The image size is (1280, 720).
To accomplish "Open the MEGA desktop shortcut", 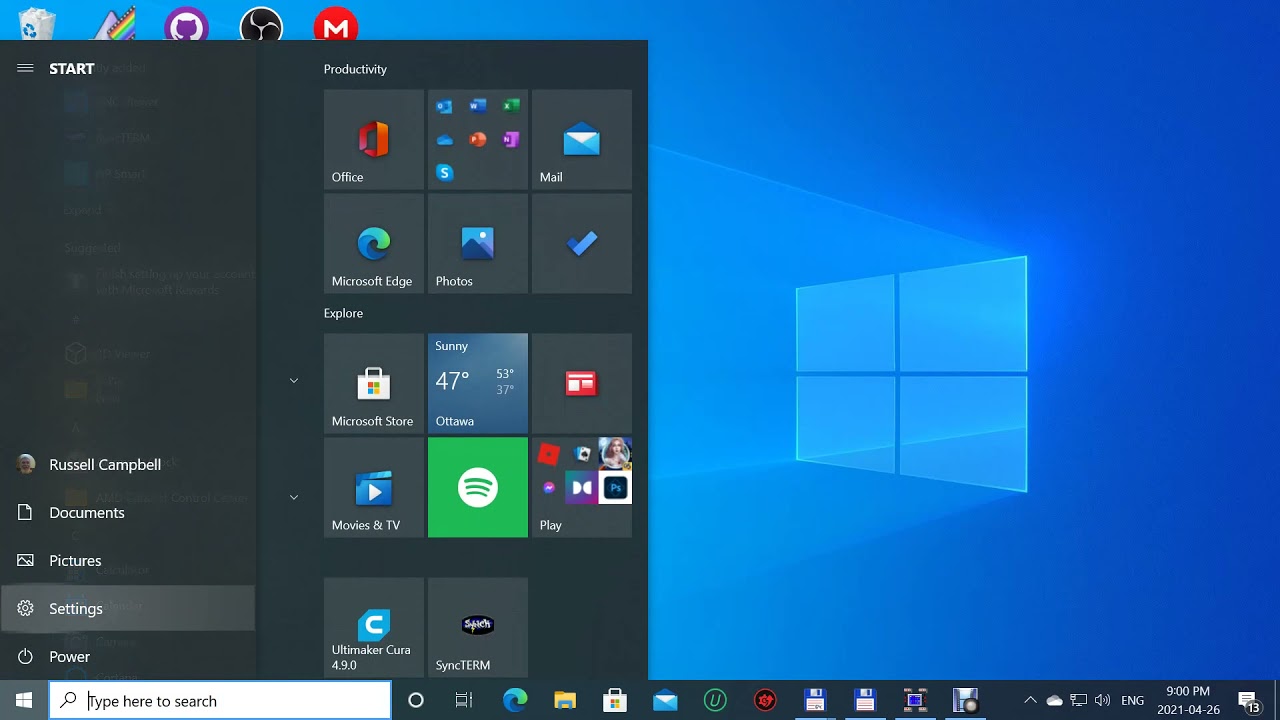I will [x=336, y=26].
